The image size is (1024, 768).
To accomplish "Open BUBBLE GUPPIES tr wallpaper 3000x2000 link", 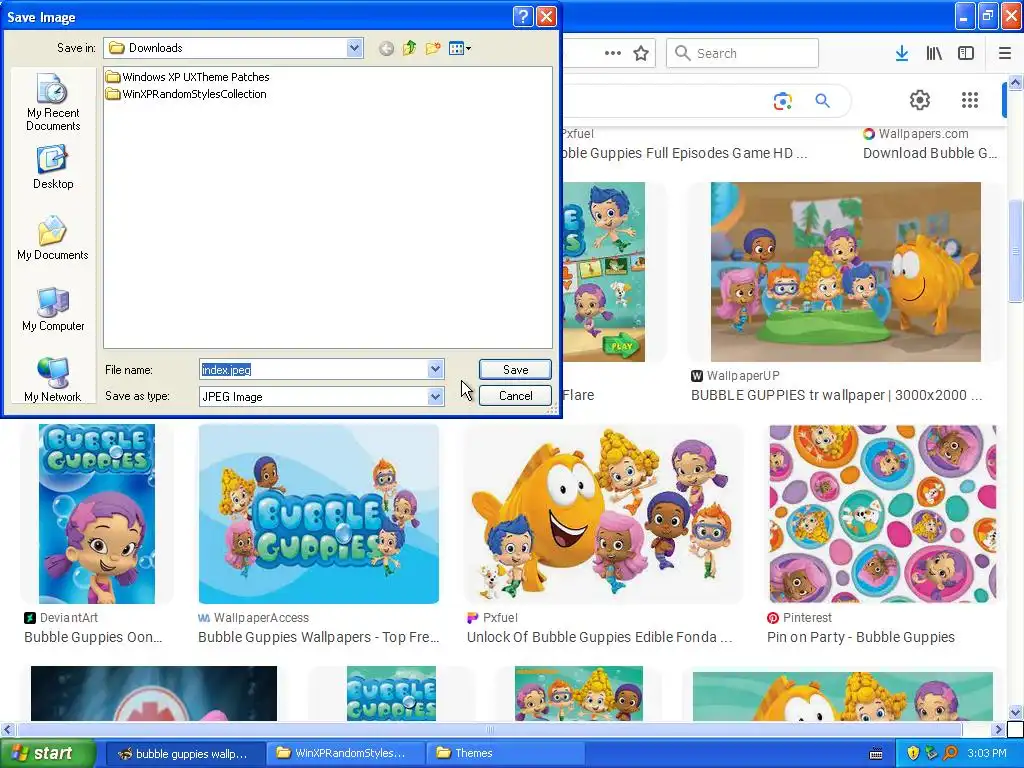I will point(837,395).
